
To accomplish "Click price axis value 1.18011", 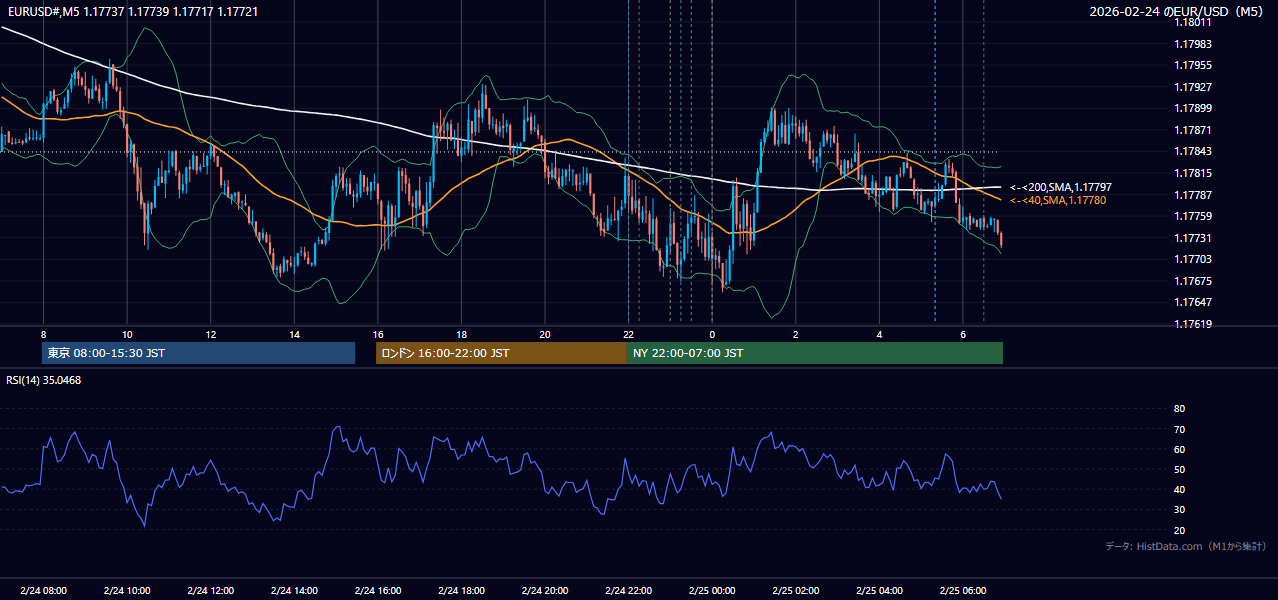I will click(x=1193, y=22).
